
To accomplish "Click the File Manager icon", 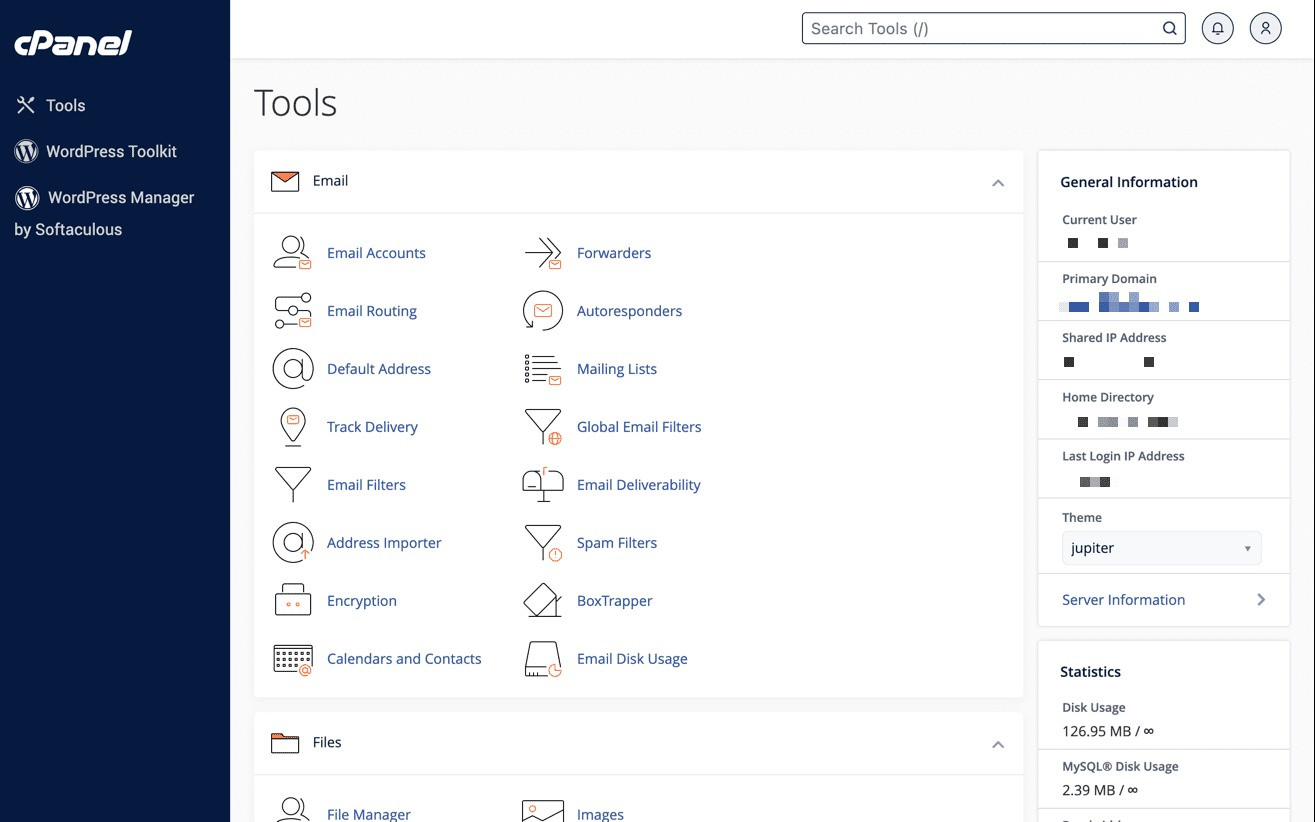I will point(292,810).
